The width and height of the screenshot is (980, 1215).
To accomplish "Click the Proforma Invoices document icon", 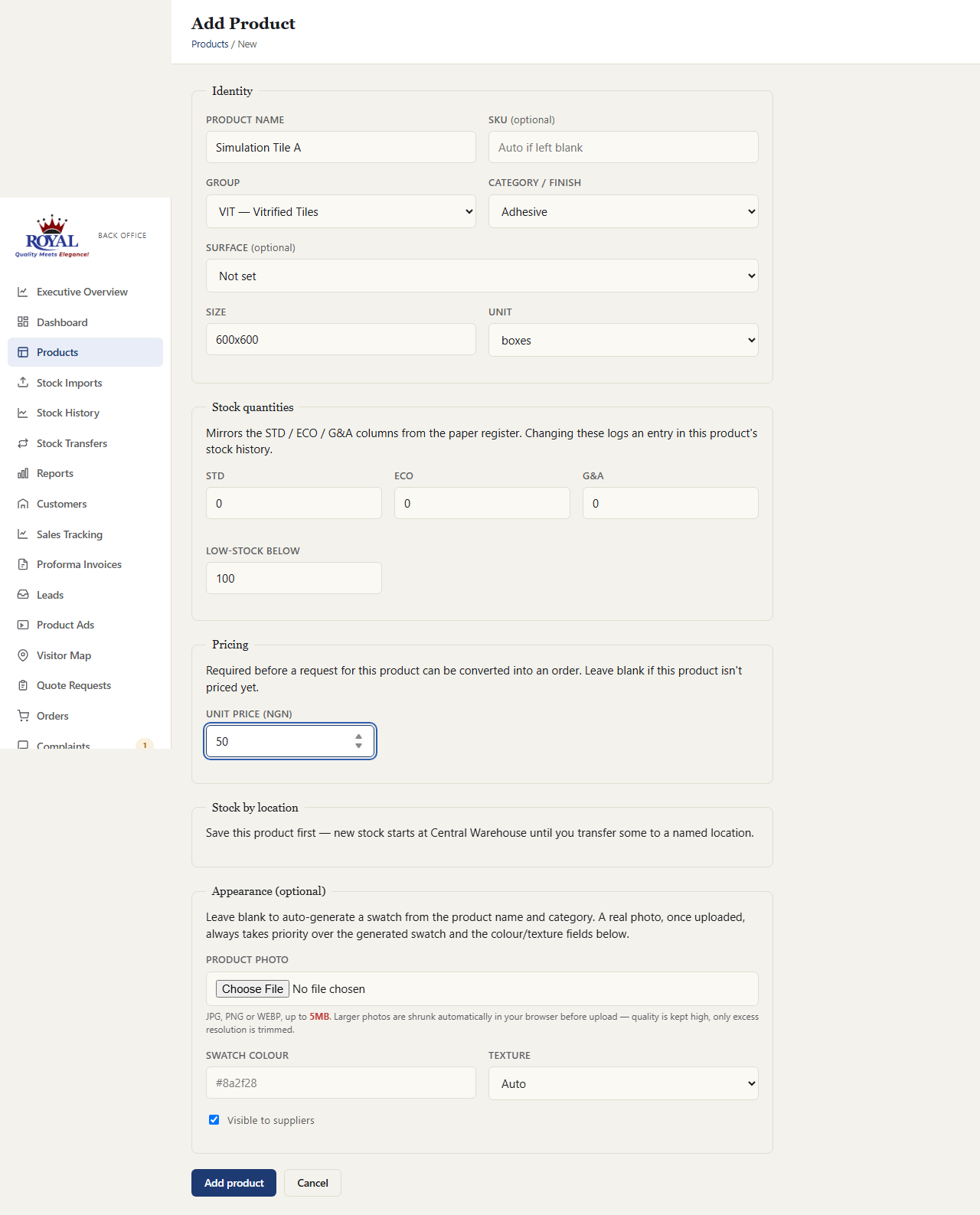I will (x=23, y=564).
